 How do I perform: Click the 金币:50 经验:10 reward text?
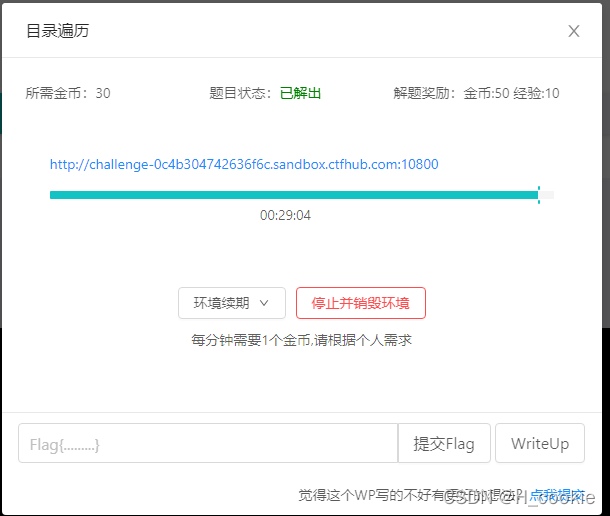coord(511,93)
